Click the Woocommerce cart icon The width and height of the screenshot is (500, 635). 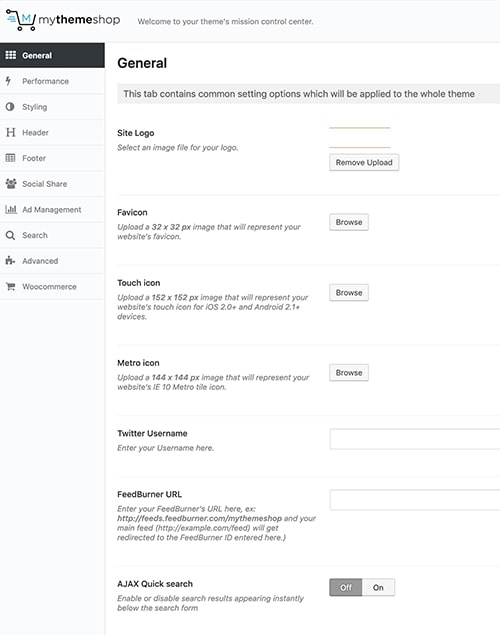click(11, 287)
